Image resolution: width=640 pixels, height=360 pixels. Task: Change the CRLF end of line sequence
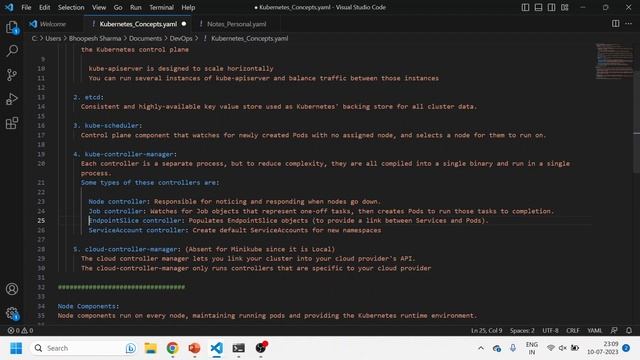pos(573,330)
